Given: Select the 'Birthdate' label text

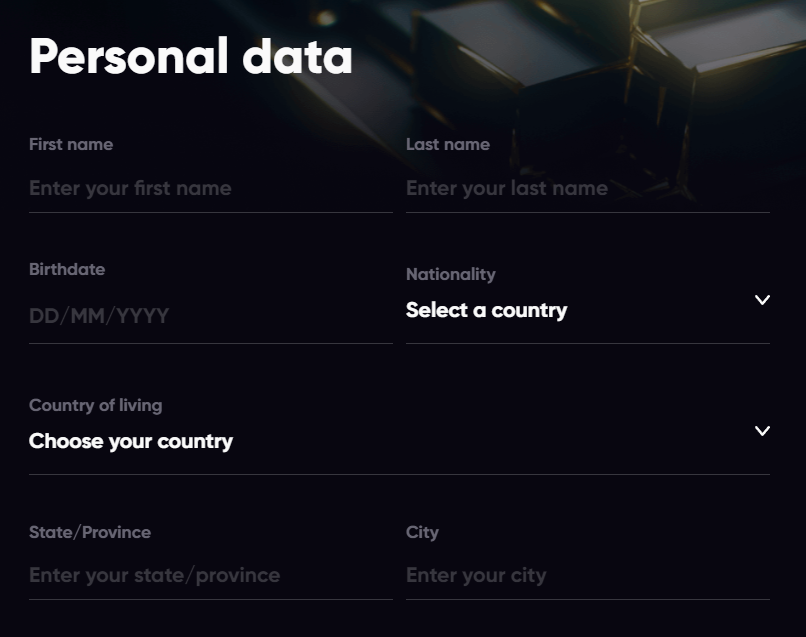Looking at the screenshot, I should click(67, 269).
